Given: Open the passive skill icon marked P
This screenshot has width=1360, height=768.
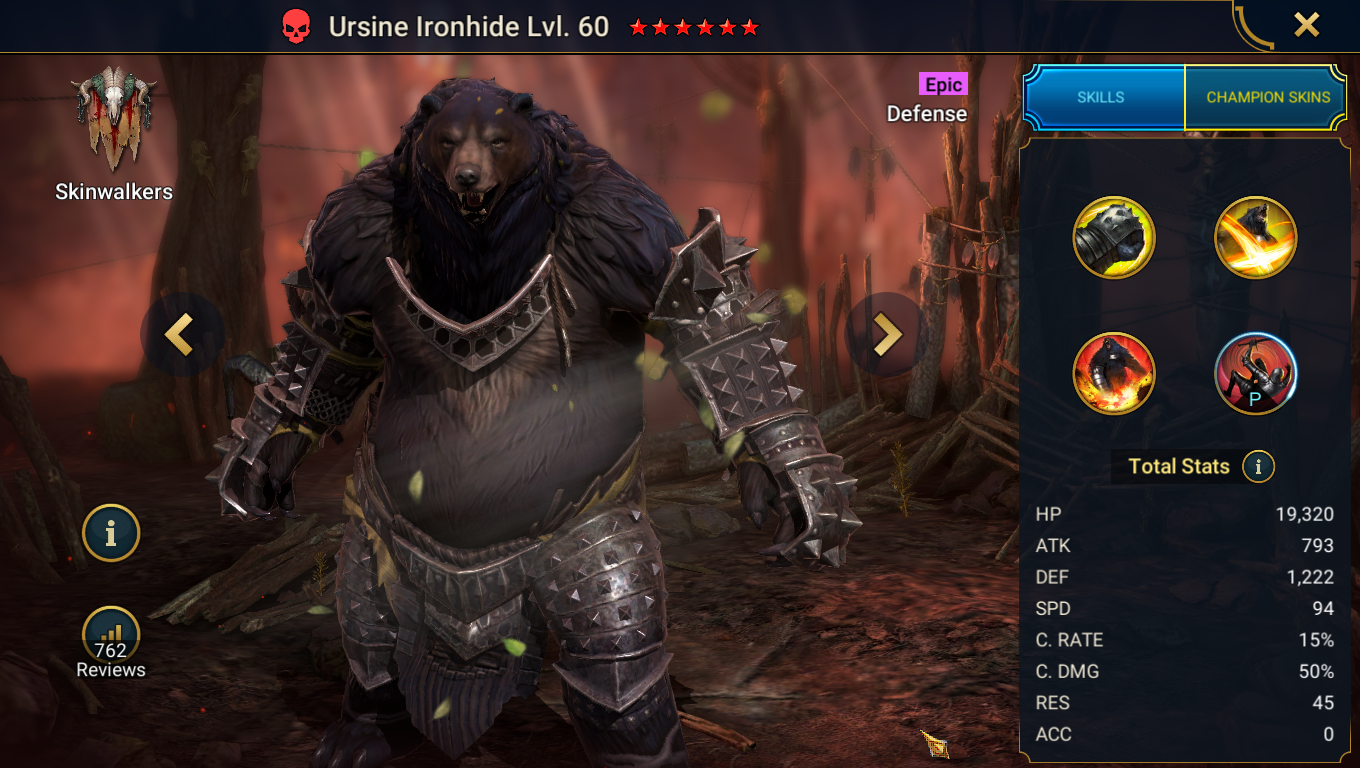Looking at the screenshot, I should pos(1256,374).
